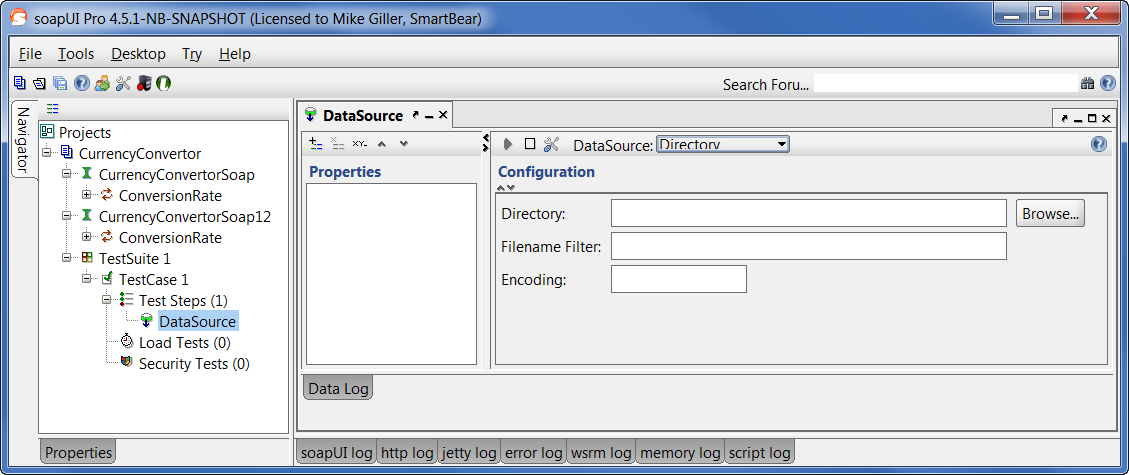Click the help icon in DataSource editor toolbar
Screen dimensions: 1129x475
pyautogui.click(x=1099, y=144)
